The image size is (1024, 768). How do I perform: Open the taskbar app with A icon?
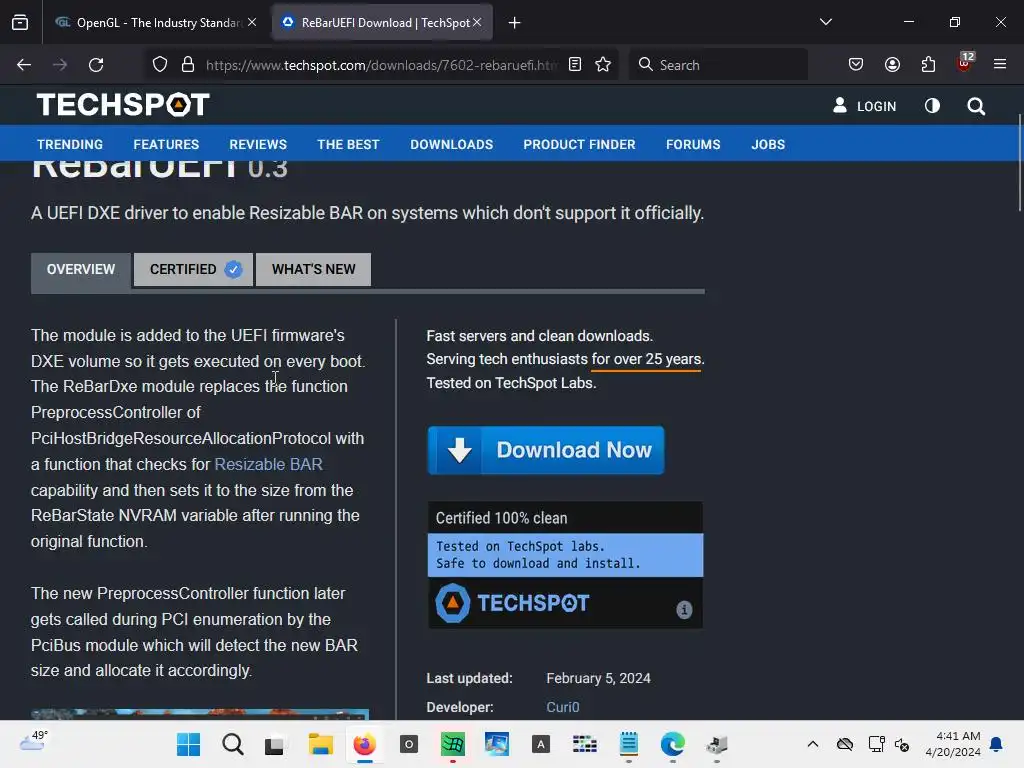click(x=541, y=744)
